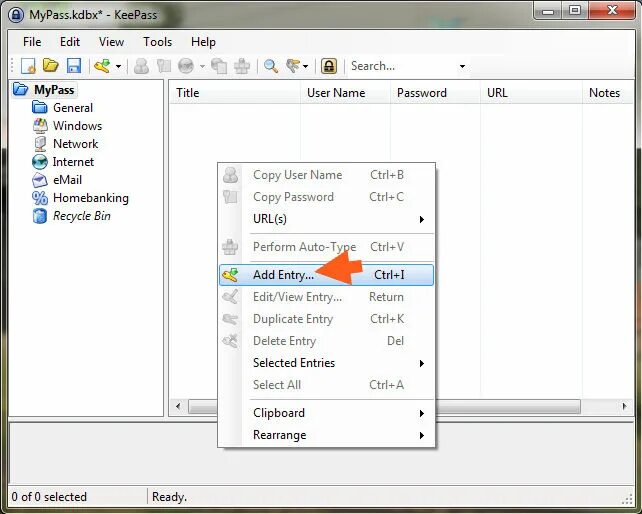Screen dimensions: 642x514
Task: Click the Find magnifier toolbar icon
Action: [271, 66]
